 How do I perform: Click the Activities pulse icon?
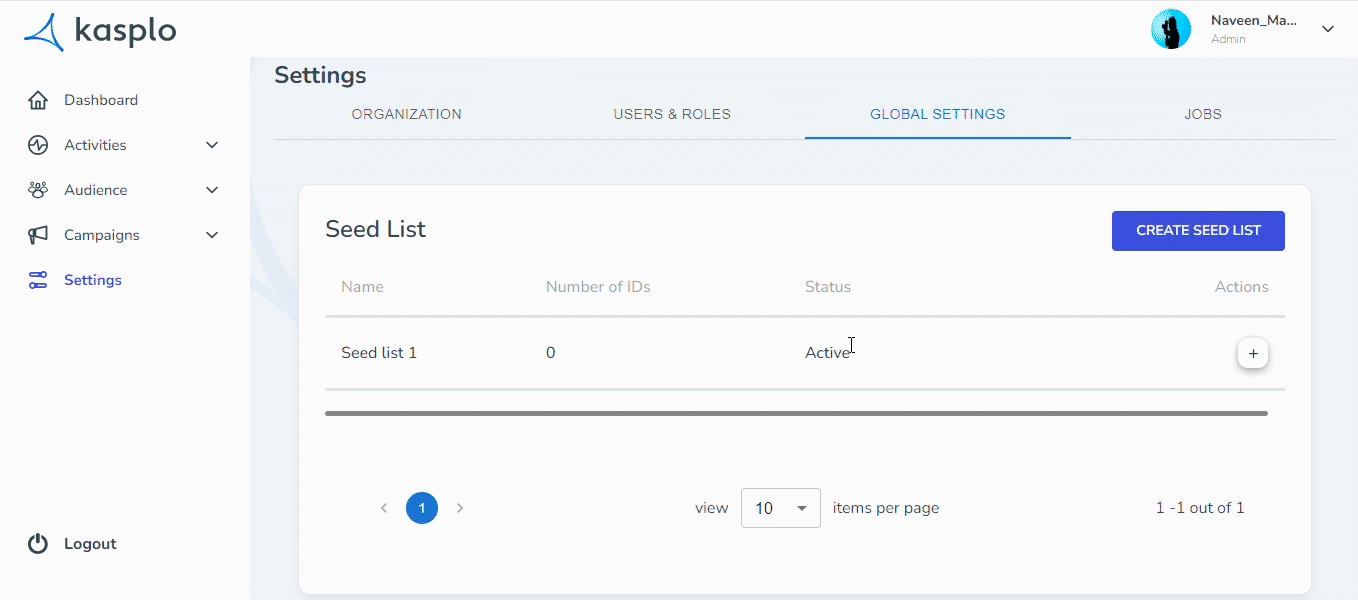coord(38,145)
